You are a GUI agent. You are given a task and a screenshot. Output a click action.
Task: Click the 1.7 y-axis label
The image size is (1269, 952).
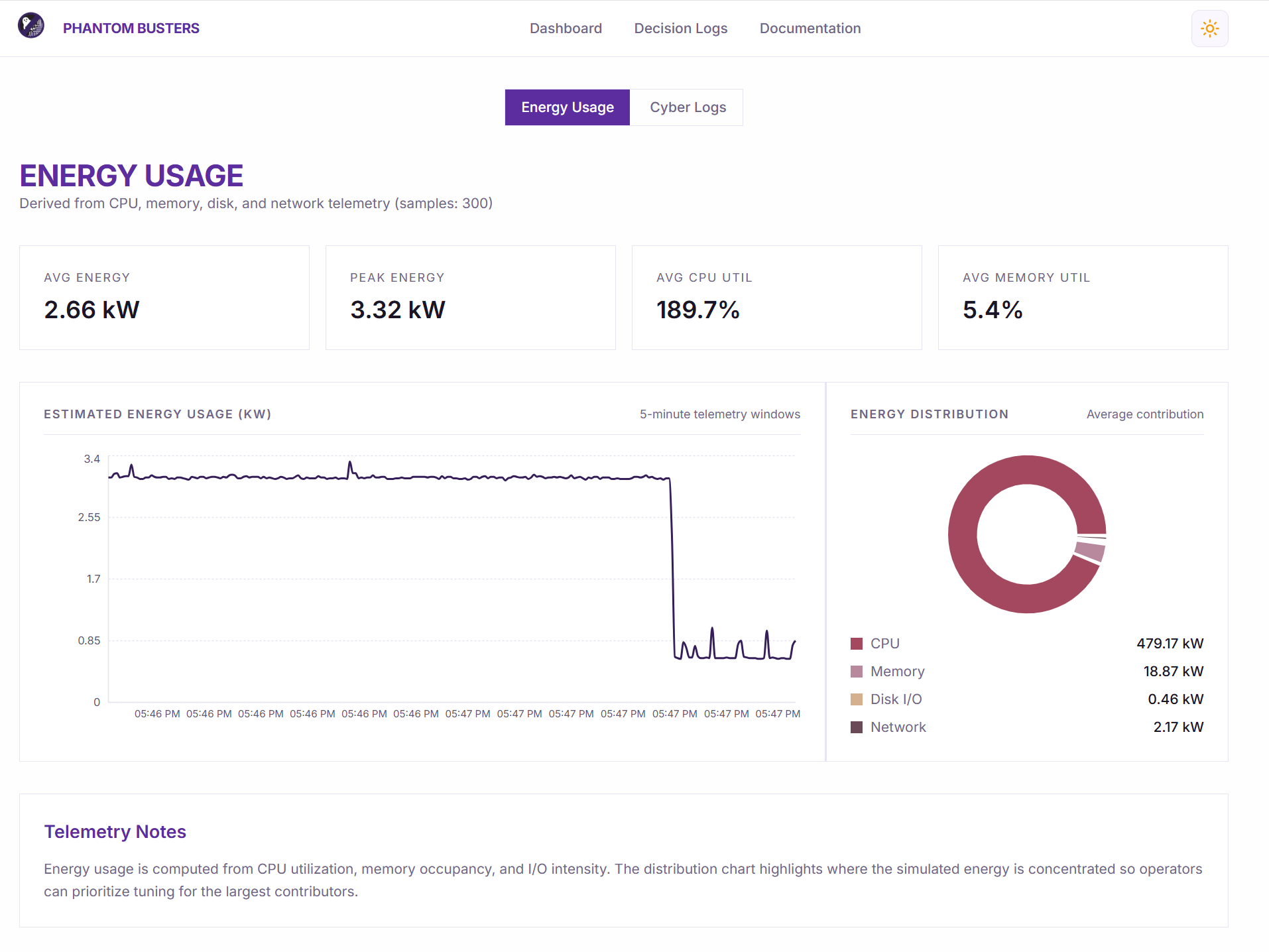(x=93, y=579)
